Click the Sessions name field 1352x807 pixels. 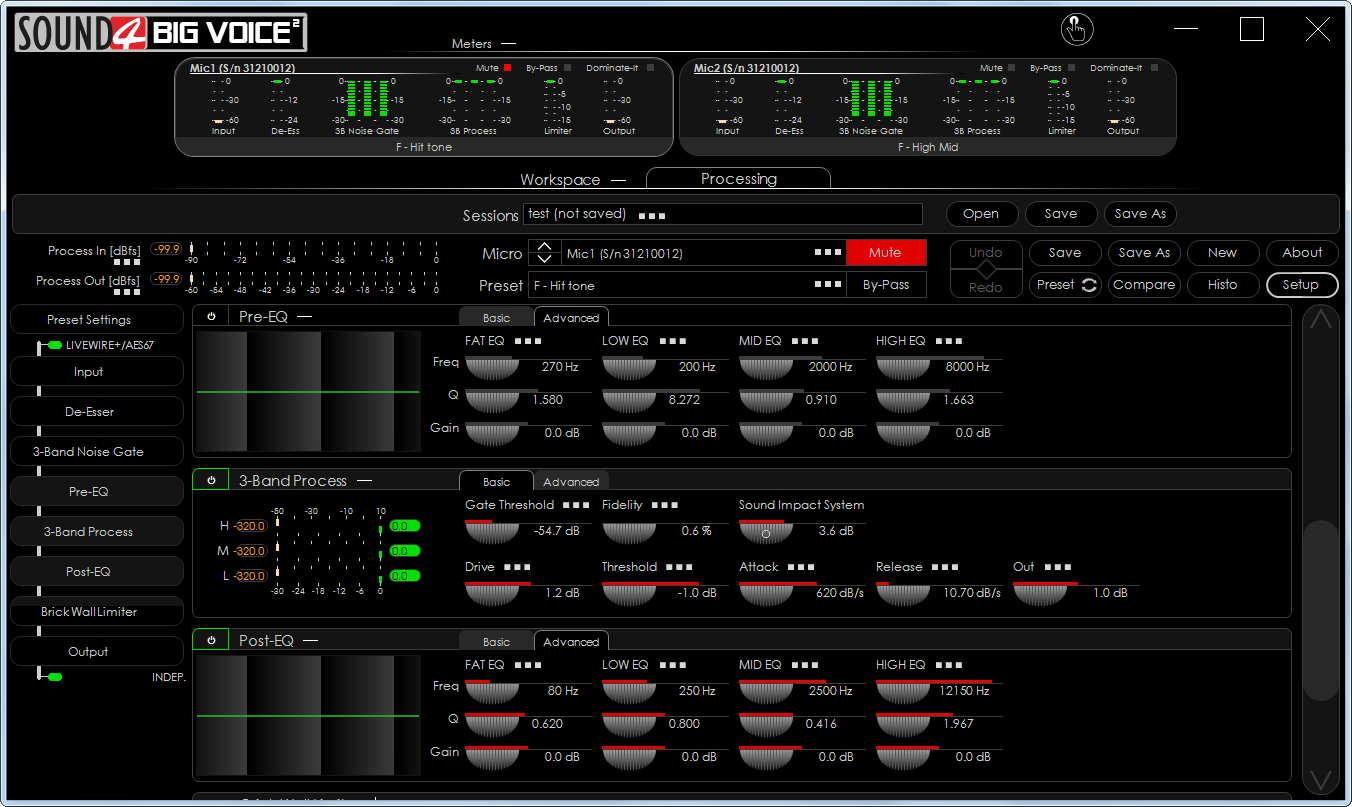point(723,214)
